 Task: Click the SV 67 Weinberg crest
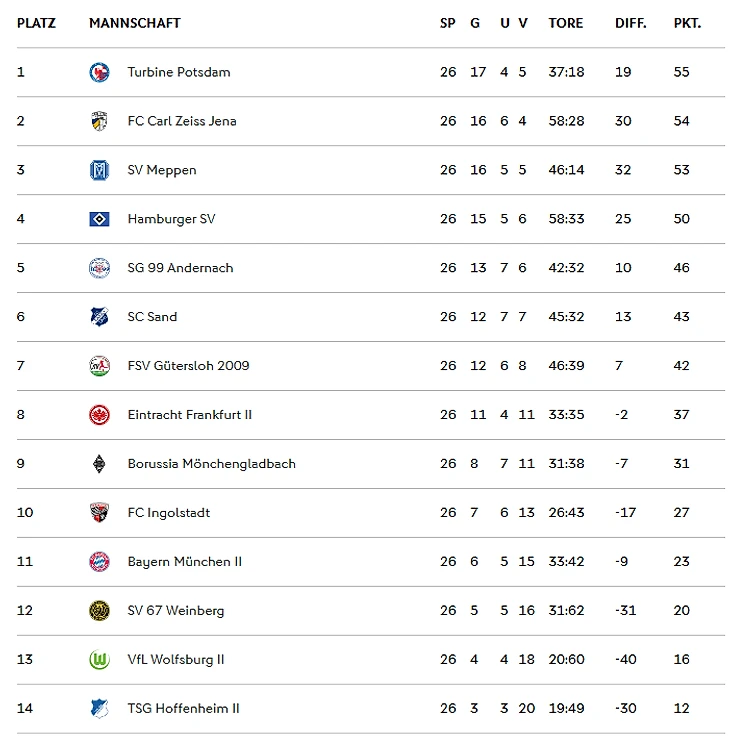coord(99,611)
